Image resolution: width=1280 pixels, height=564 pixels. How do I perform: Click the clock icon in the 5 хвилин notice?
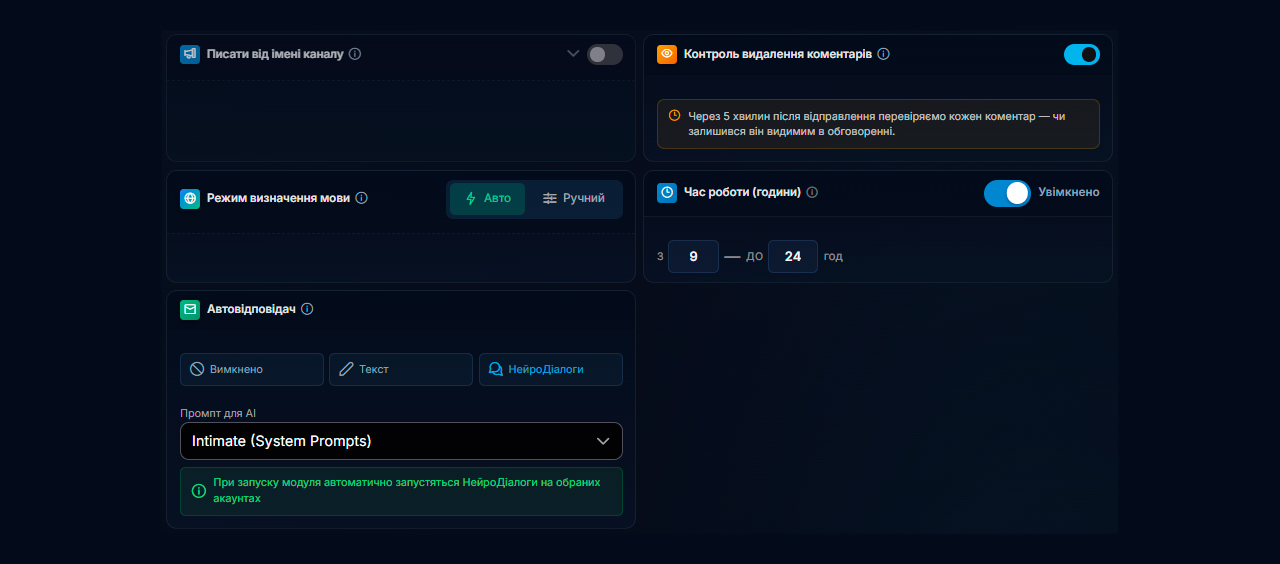(x=674, y=116)
